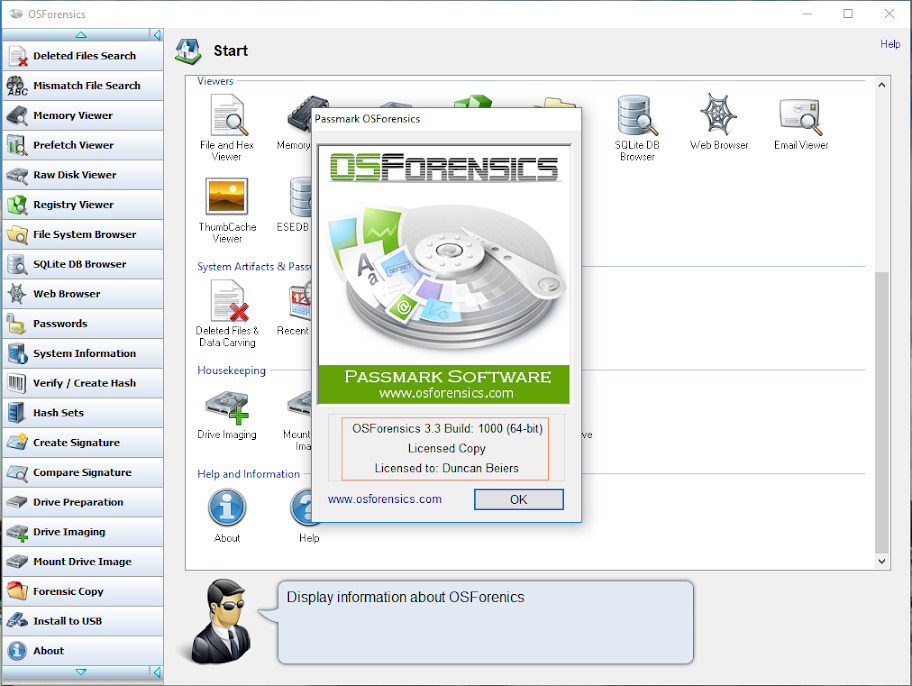Click the 'Housekeeping' section heading
The height and width of the screenshot is (686, 912).
coord(231,371)
